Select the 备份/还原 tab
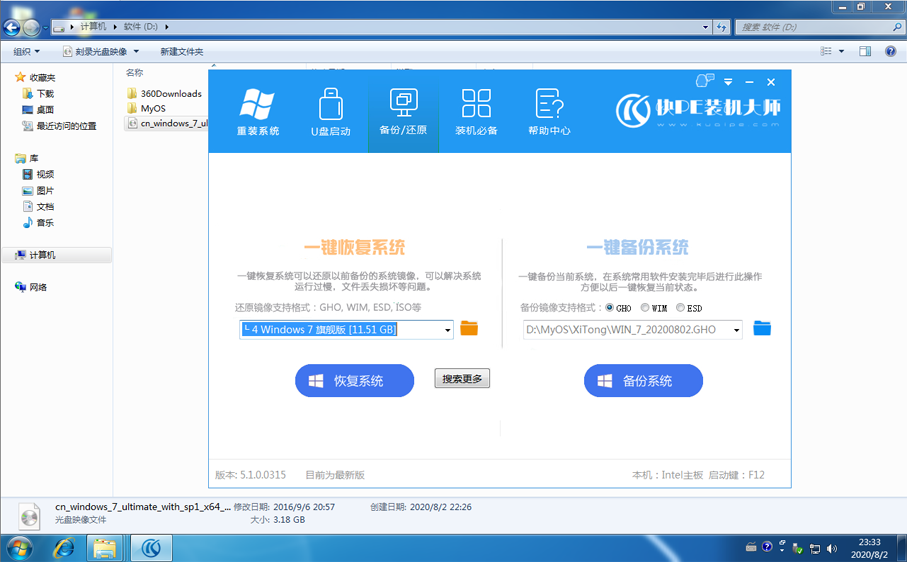This screenshot has height=562, width=907. (x=403, y=112)
